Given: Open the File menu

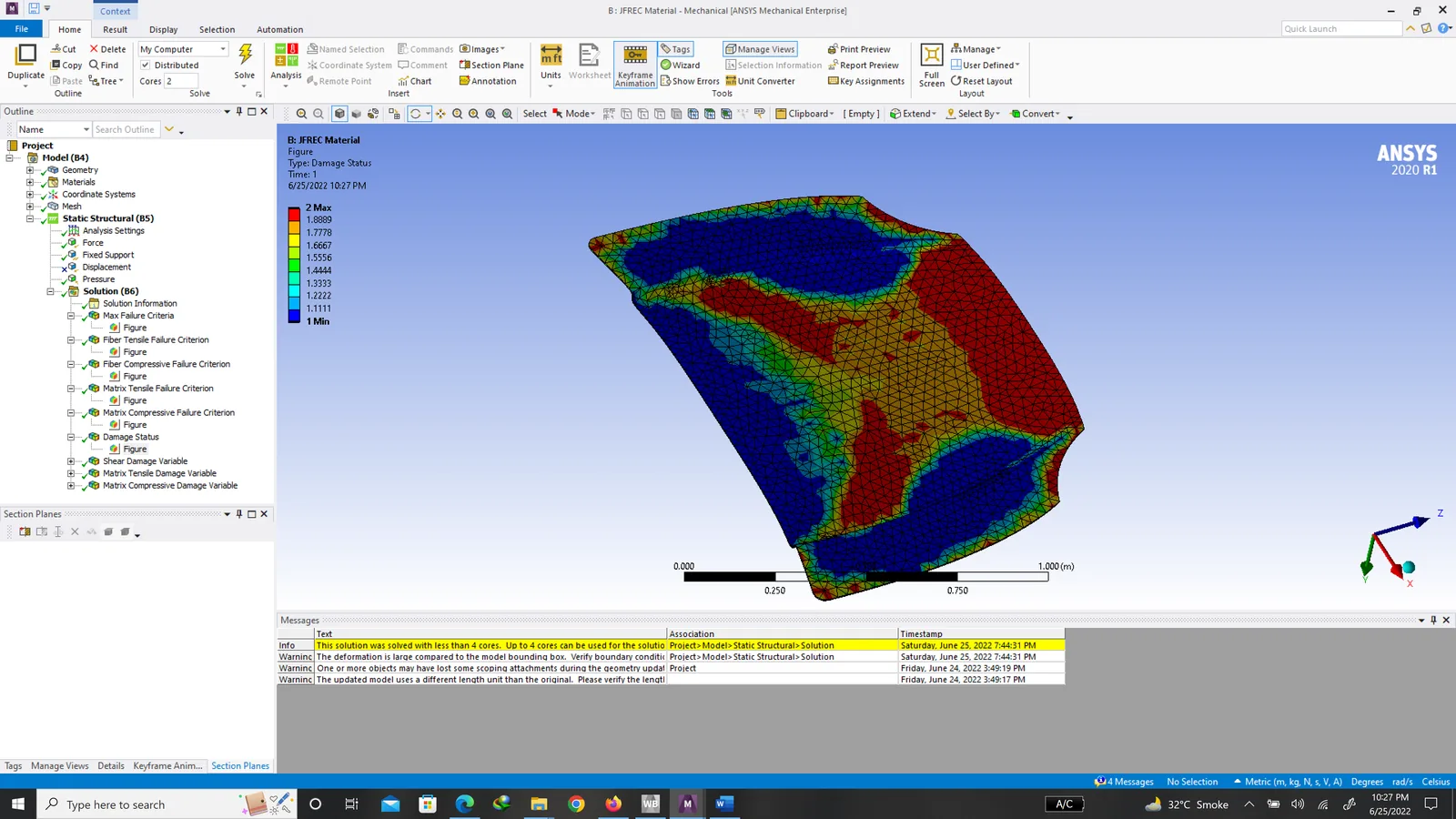Looking at the screenshot, I should point(21,29).
